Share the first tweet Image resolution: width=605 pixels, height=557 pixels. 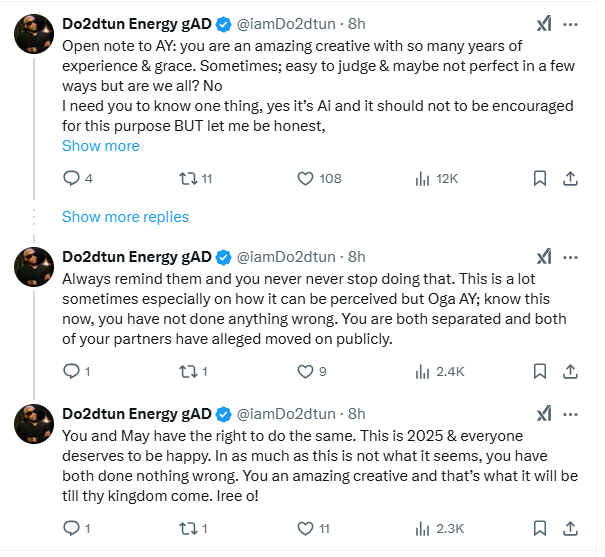point(570,178)
